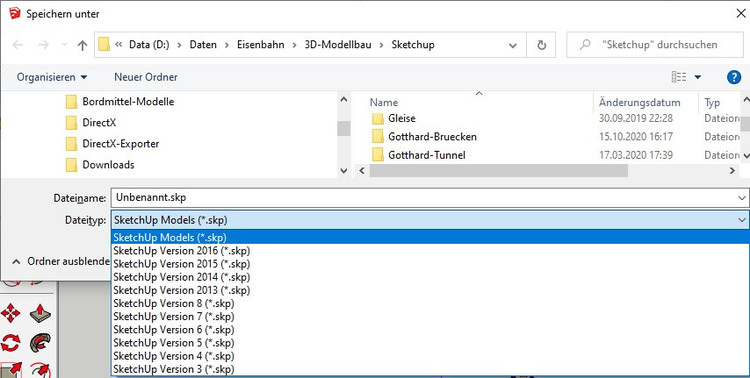The image size is (750, 378).
Task: Select the DirectX-Exporter tree folder
Action: (x=121, y=144)
